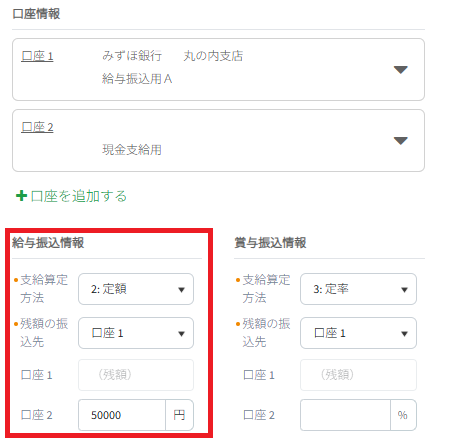The width and height of the screenshot is (454, 447).
Task: Click the % unit label in bonus field
Action: [x=403, y=415]
